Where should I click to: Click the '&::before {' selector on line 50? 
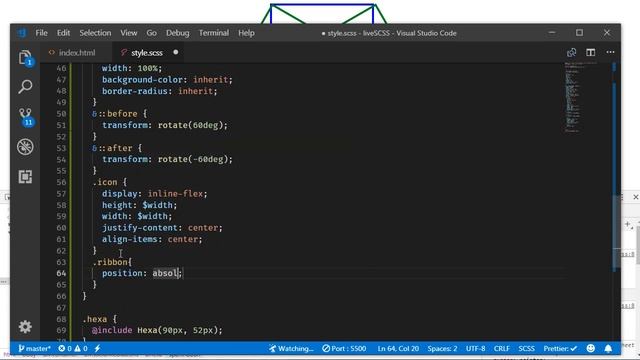pos(120,114)
